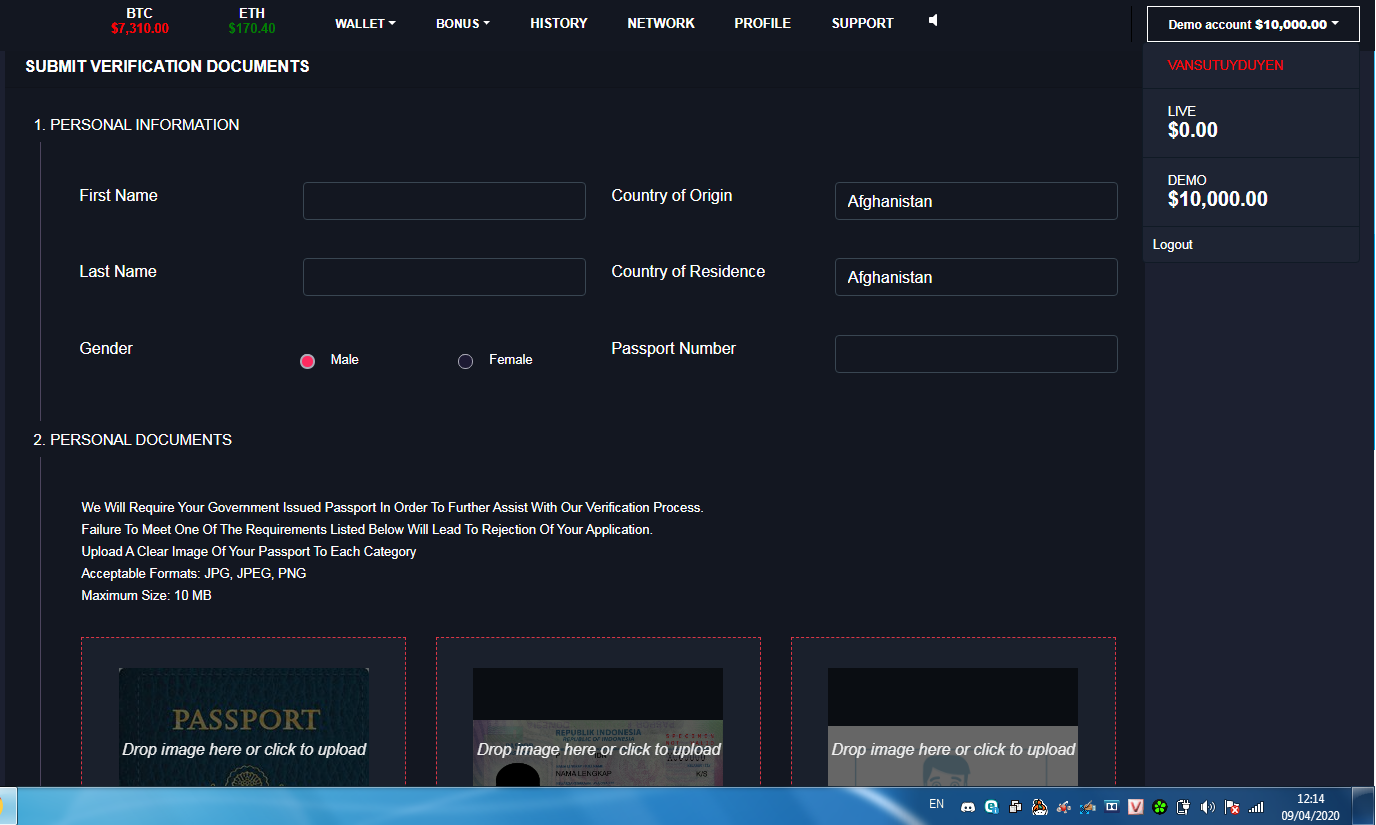The height and width of the screenshot is (825, 1376).
Task: Switch to the LIVE account
Action: 1251,123
